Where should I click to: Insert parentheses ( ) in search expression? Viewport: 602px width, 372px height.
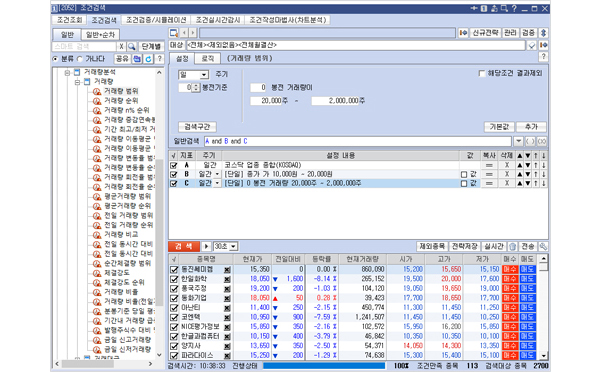click(530, 141)
